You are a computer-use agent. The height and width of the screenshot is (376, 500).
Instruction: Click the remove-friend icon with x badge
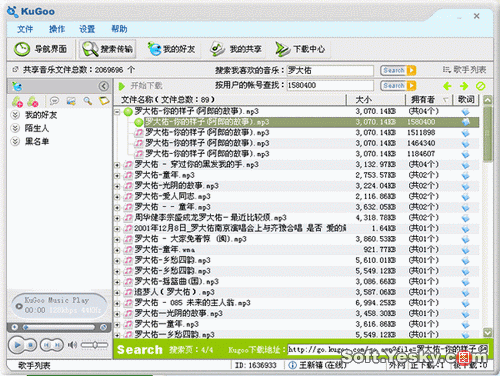pos(33,101)
